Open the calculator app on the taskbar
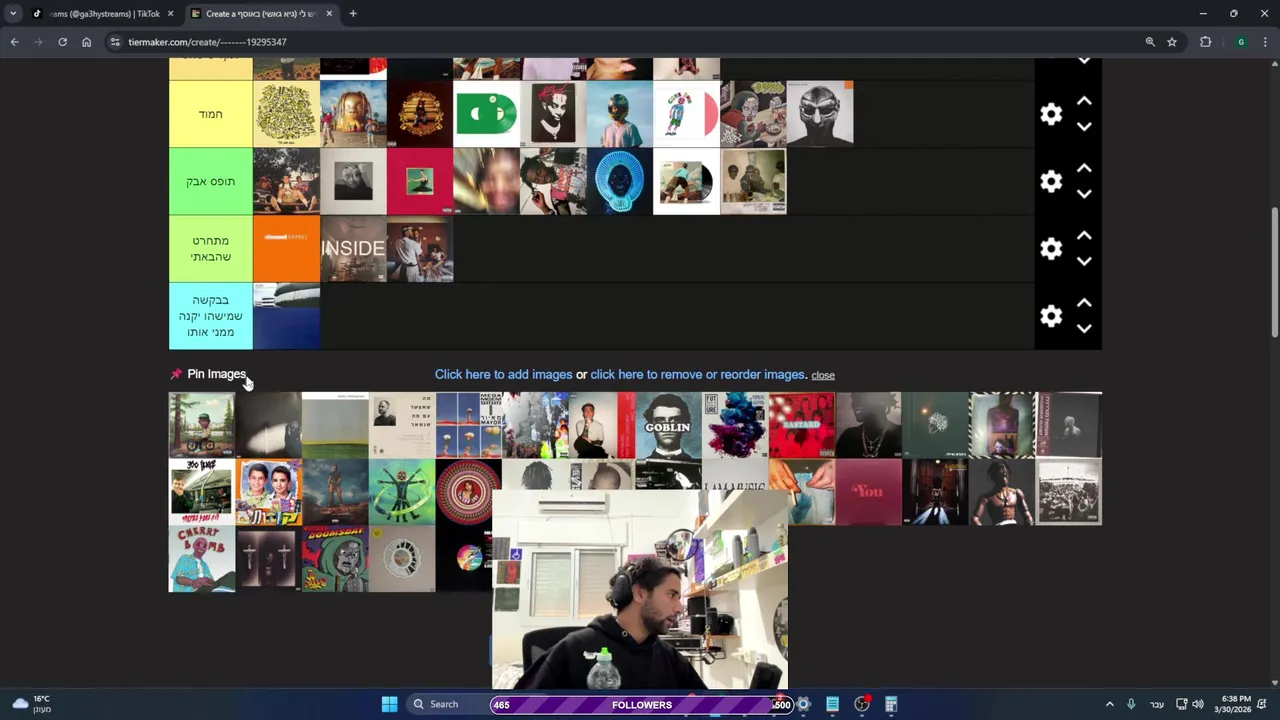This screenshot has width=1280, height=720. pyautogui.click(x=891, y=704)
